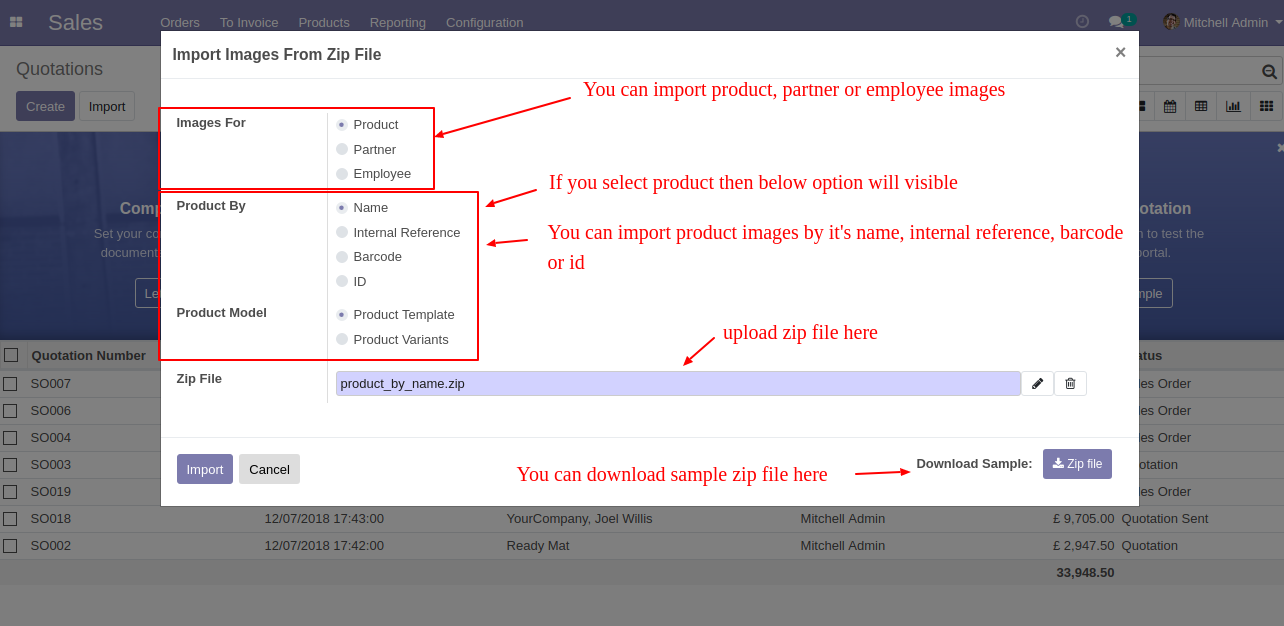
Task: Switch to pivot table view icon
Action: pyautogui.click(x=1201, y=106)
